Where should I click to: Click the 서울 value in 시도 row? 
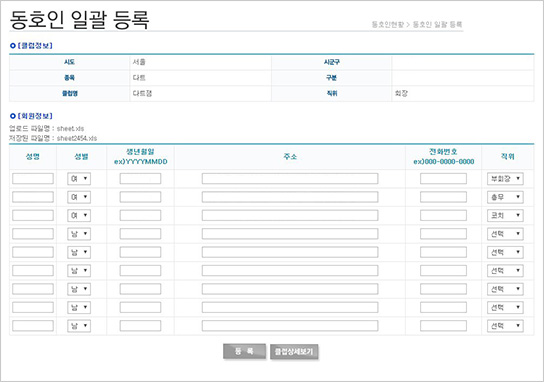pyautogui.click(x=139, y=62)
